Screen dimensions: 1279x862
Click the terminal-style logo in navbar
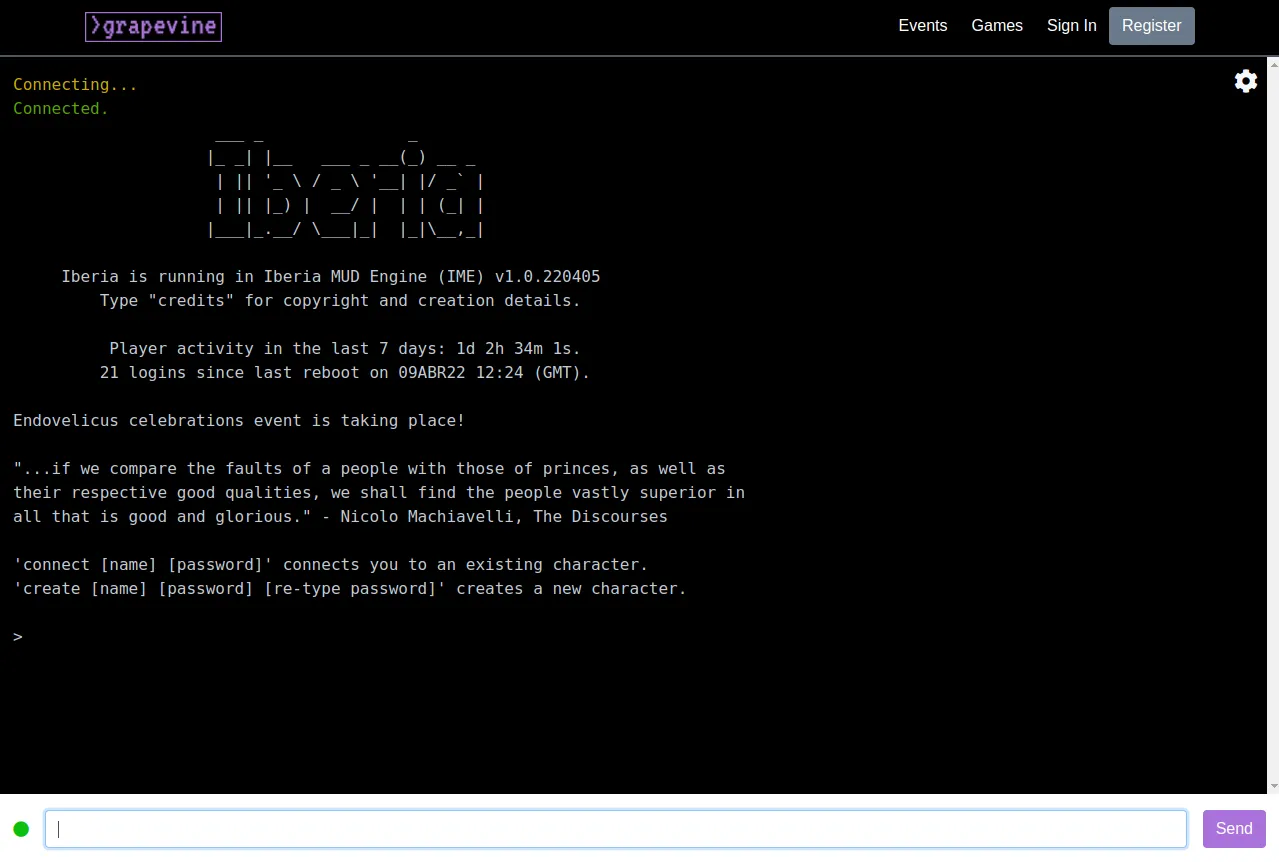coord(153,26)
